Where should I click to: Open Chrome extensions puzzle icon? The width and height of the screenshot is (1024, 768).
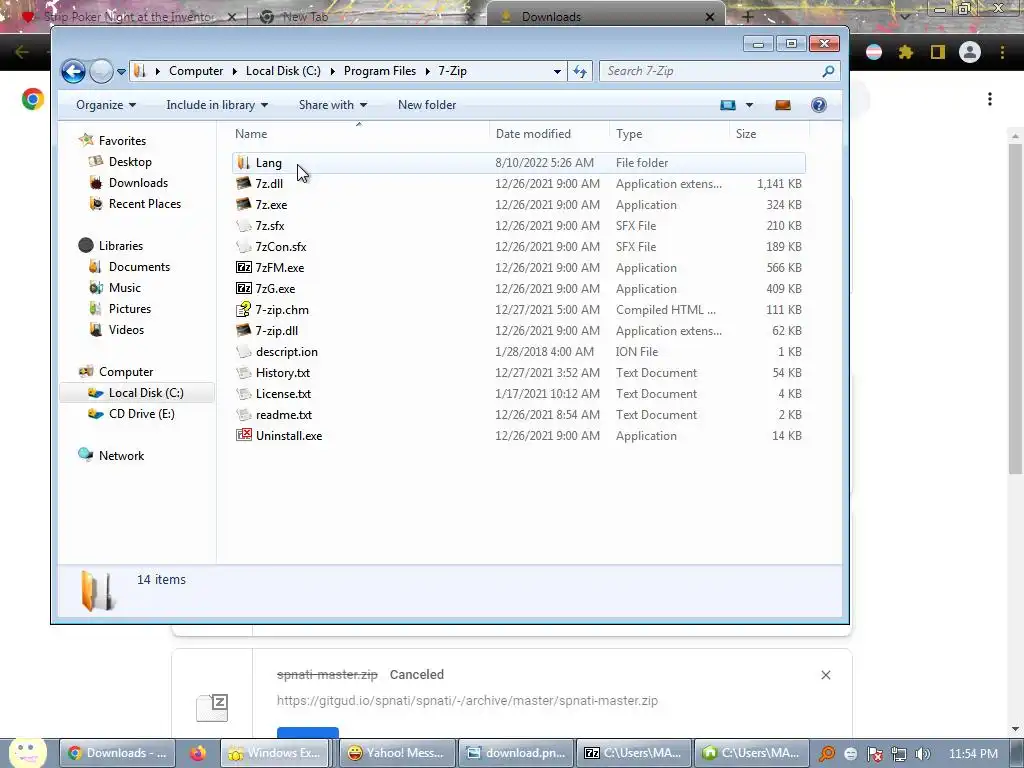(905, 52)
